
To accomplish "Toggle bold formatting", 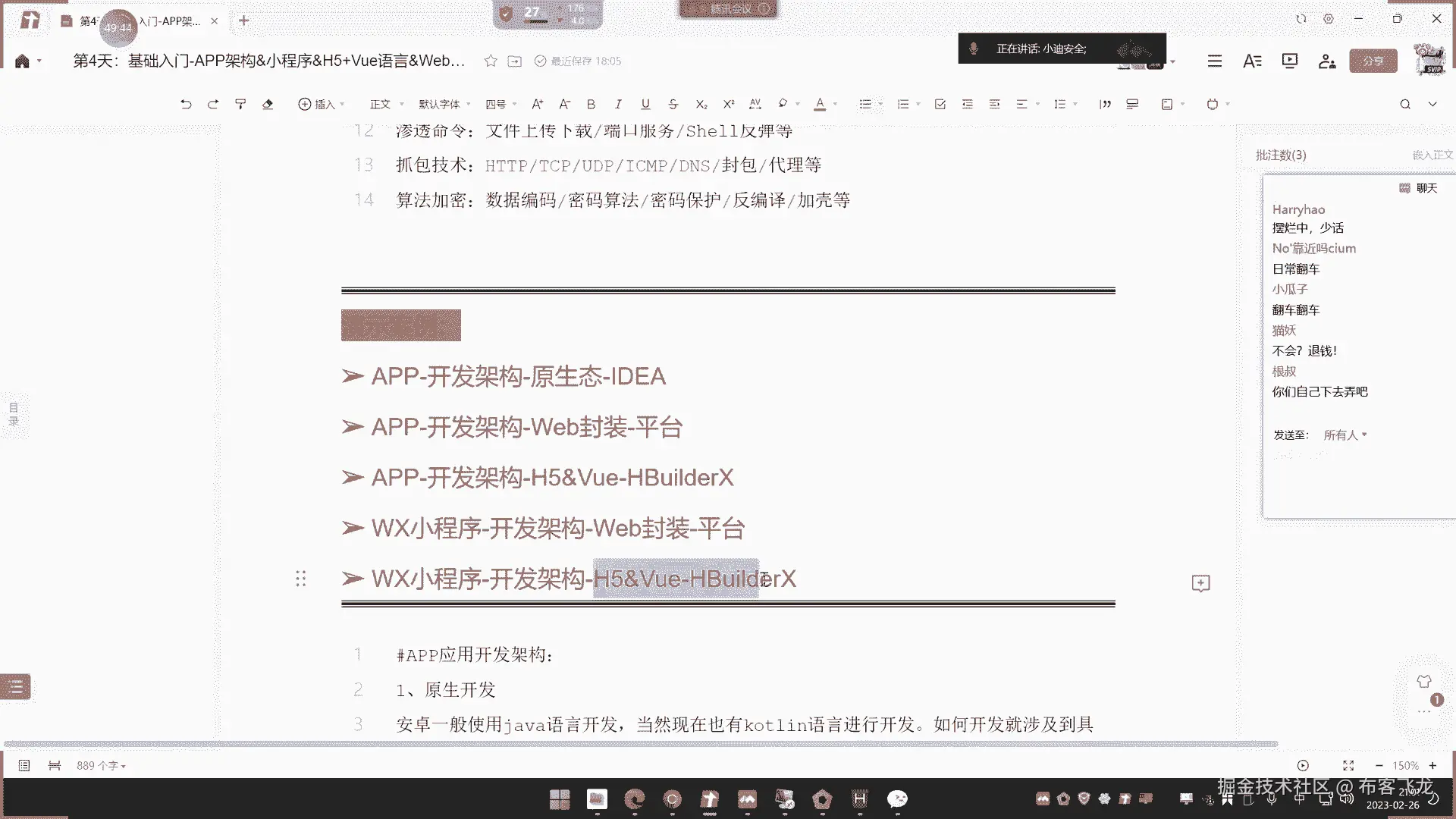I will (x=591, y=104).
